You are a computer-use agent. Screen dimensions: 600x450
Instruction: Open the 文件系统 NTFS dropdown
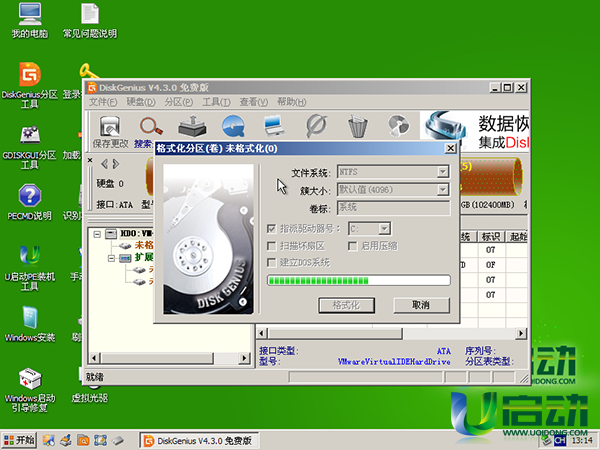tap(443, 172)
